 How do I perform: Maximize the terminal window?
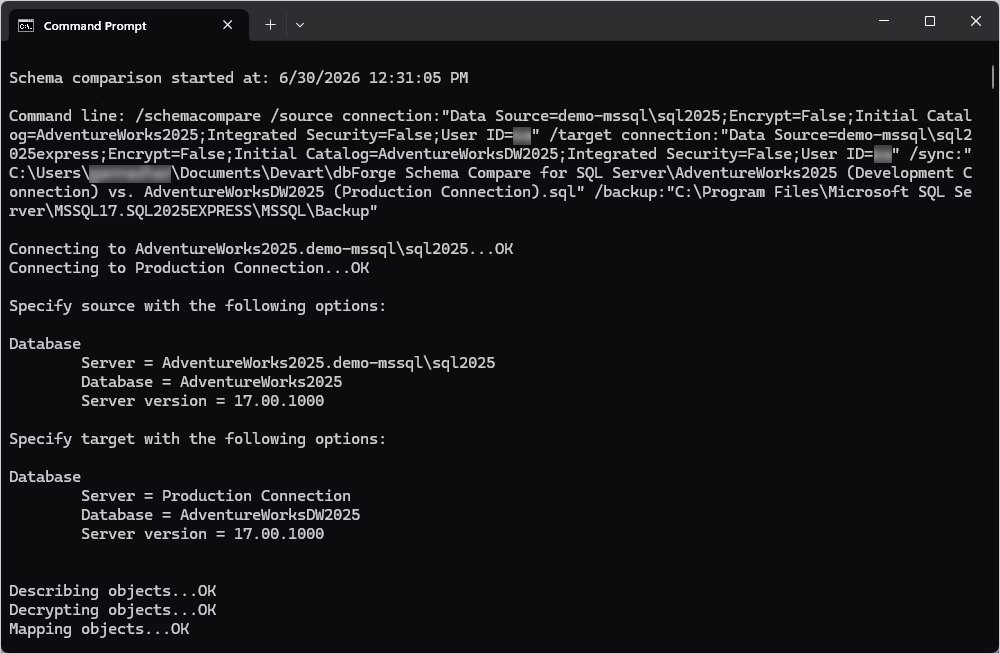pos(930,21)
